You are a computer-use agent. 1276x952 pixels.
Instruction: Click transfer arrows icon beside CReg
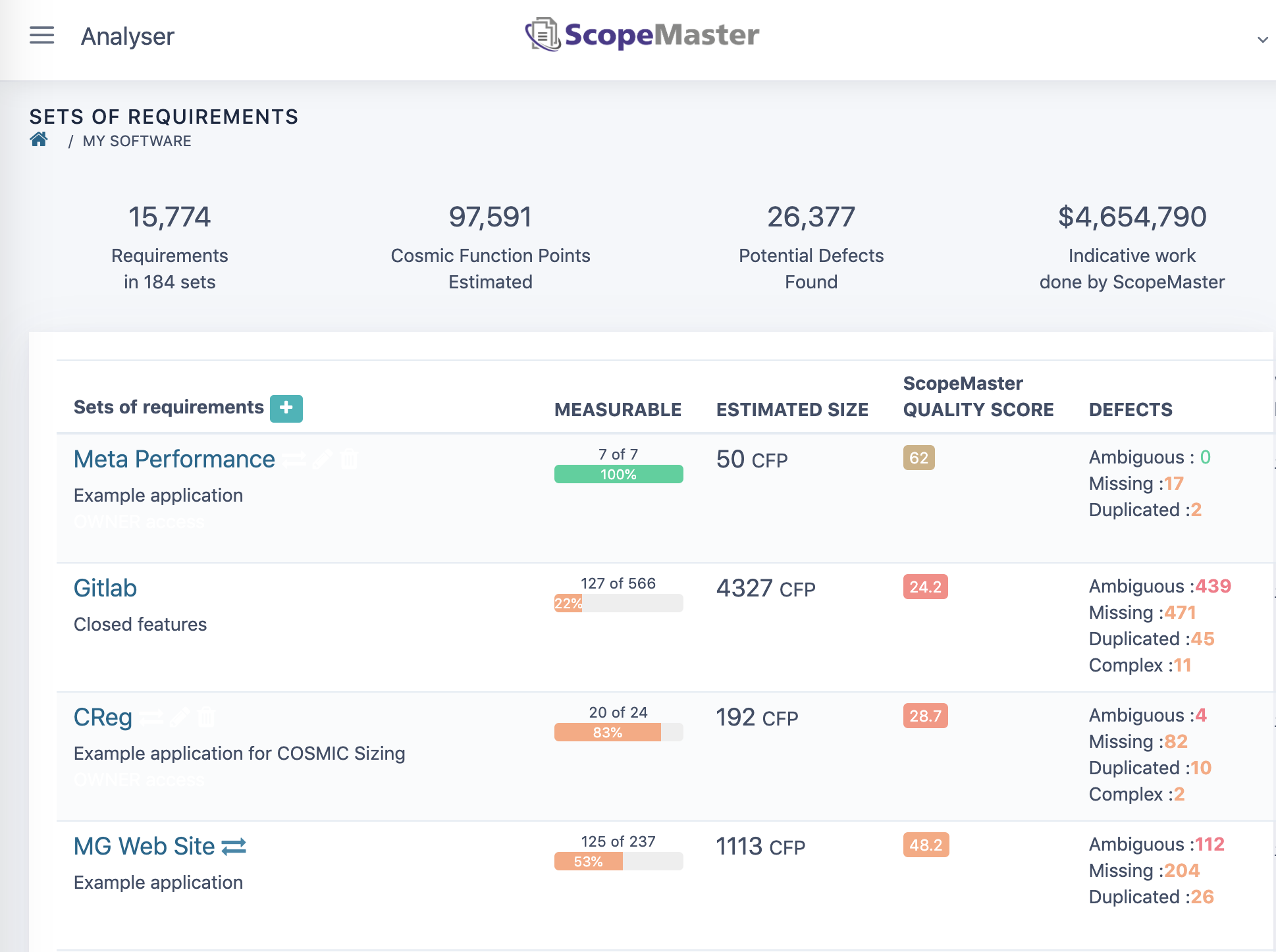tap(151, 718)
